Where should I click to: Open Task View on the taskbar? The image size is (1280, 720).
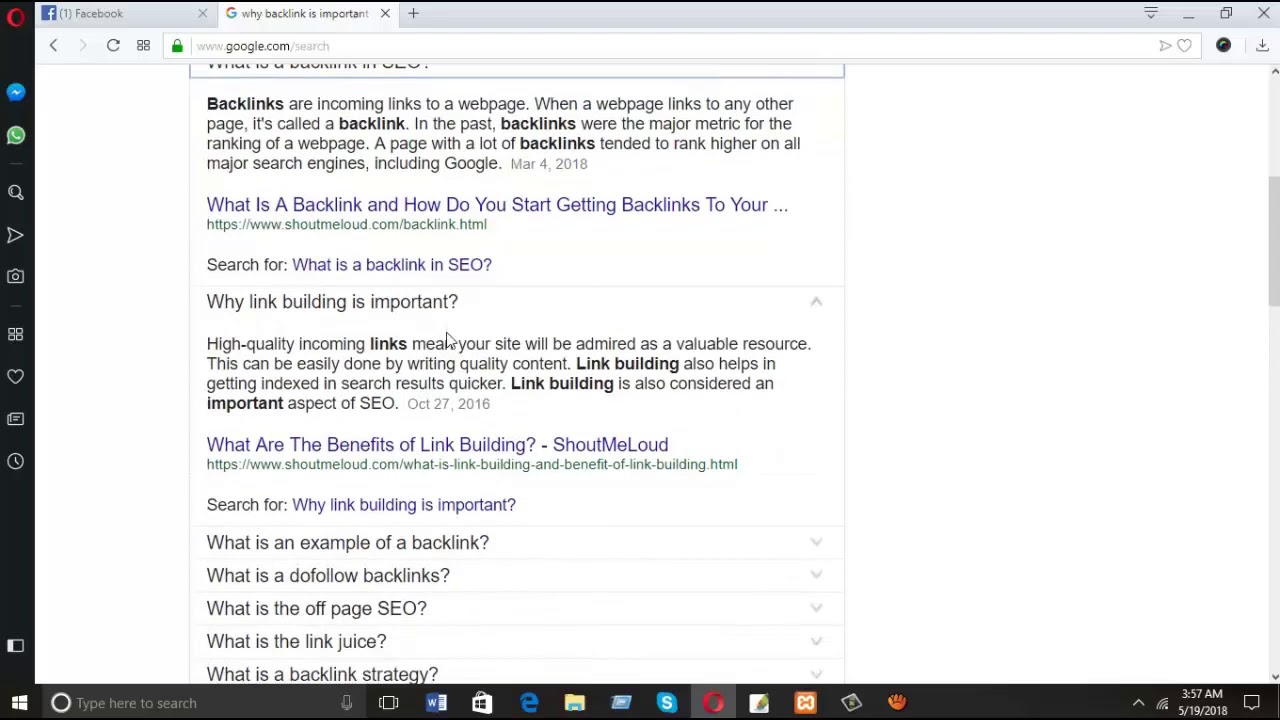[x=389, y=703]
